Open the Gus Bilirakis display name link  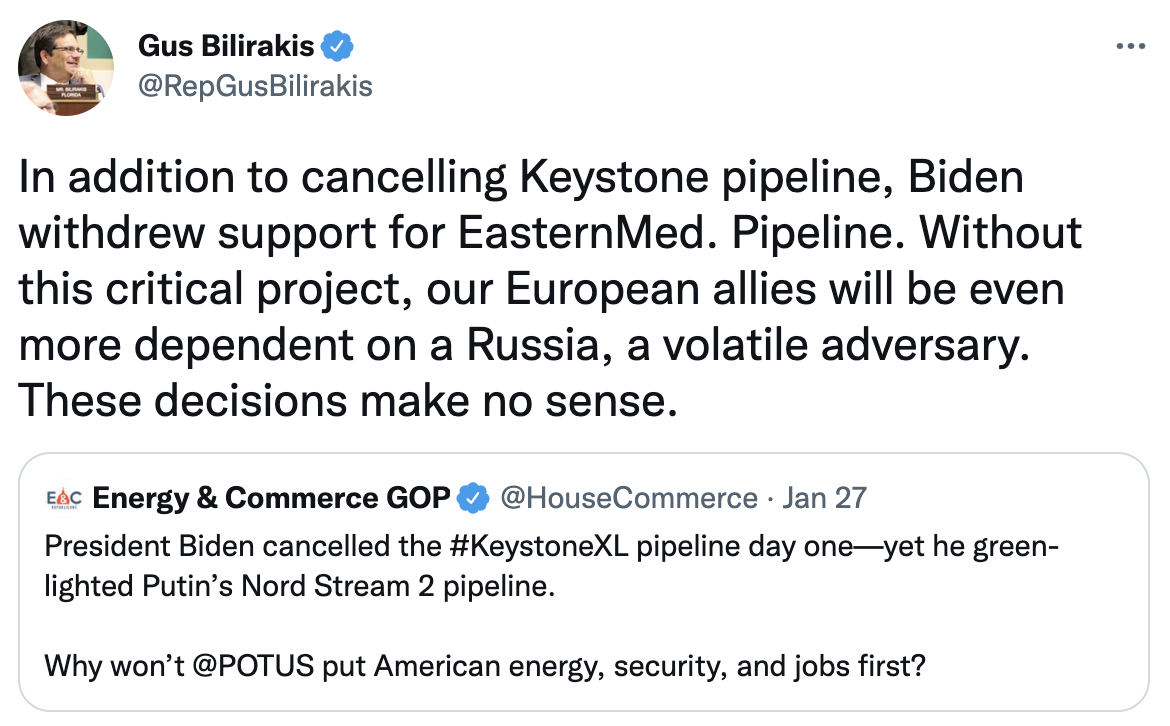tap(225, 46)
